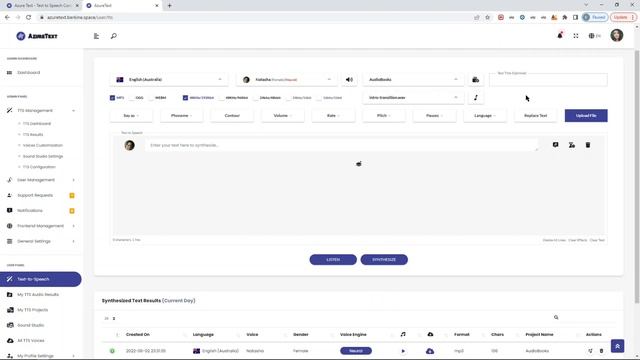Image resolution: width=640 pixels, height=360 pixels.
Task: Click the page vertical scrollbar
Action: (x=637, y=176)
